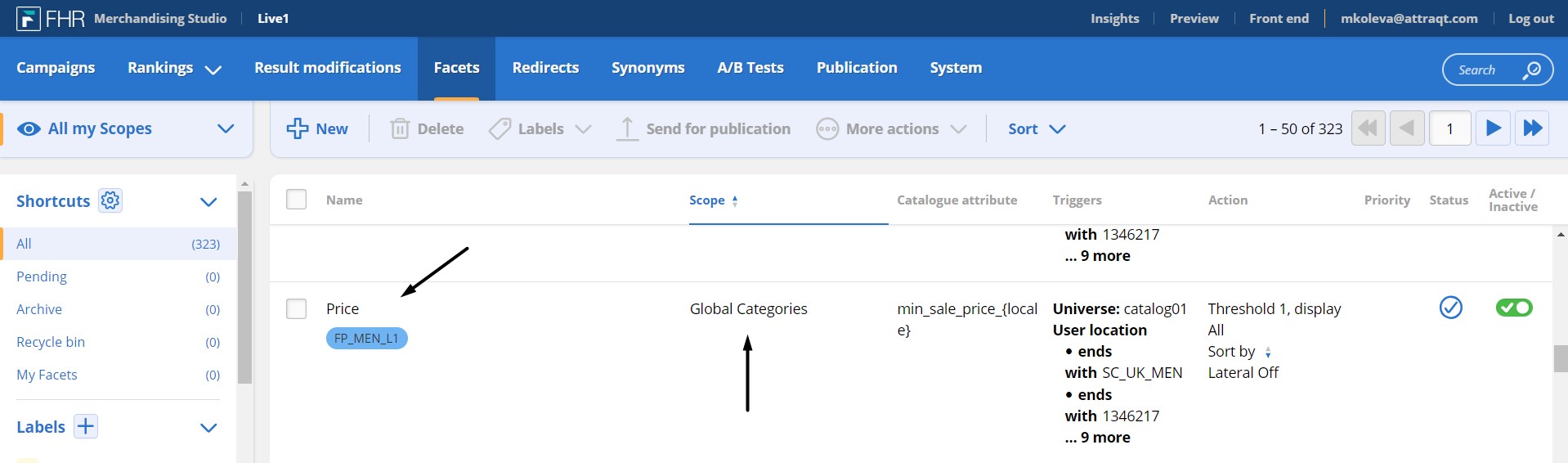1568x463 pixels.
Task: Jump to the last page with the double-right arrow
Action: (x=1533, y=128)
